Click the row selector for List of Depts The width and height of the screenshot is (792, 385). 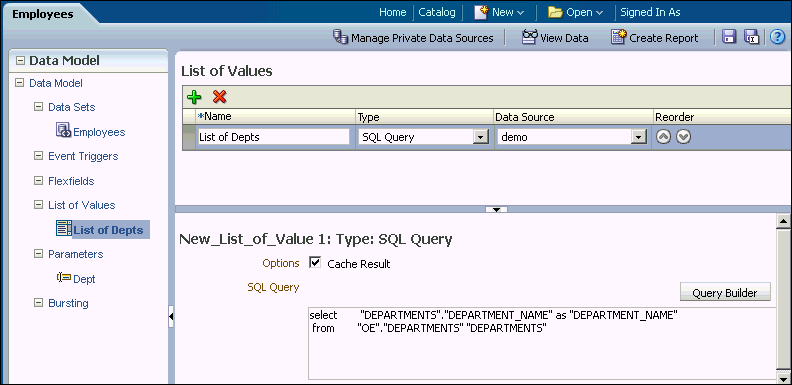189,137
